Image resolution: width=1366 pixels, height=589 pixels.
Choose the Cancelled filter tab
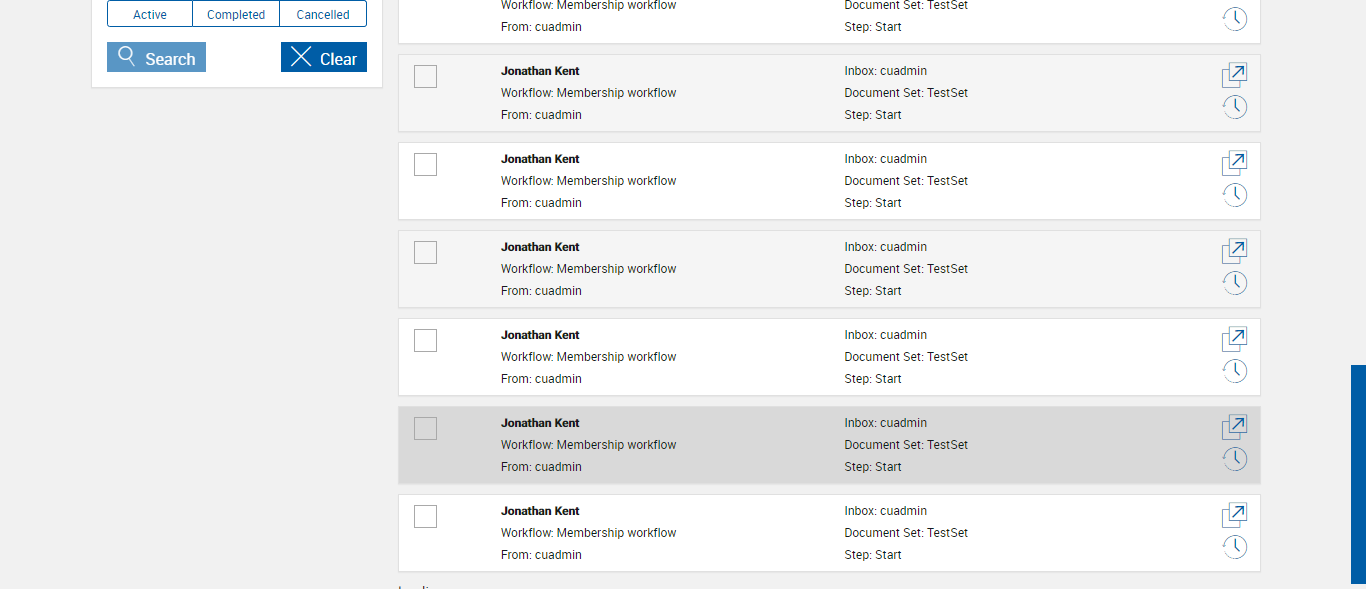(323, 14)
